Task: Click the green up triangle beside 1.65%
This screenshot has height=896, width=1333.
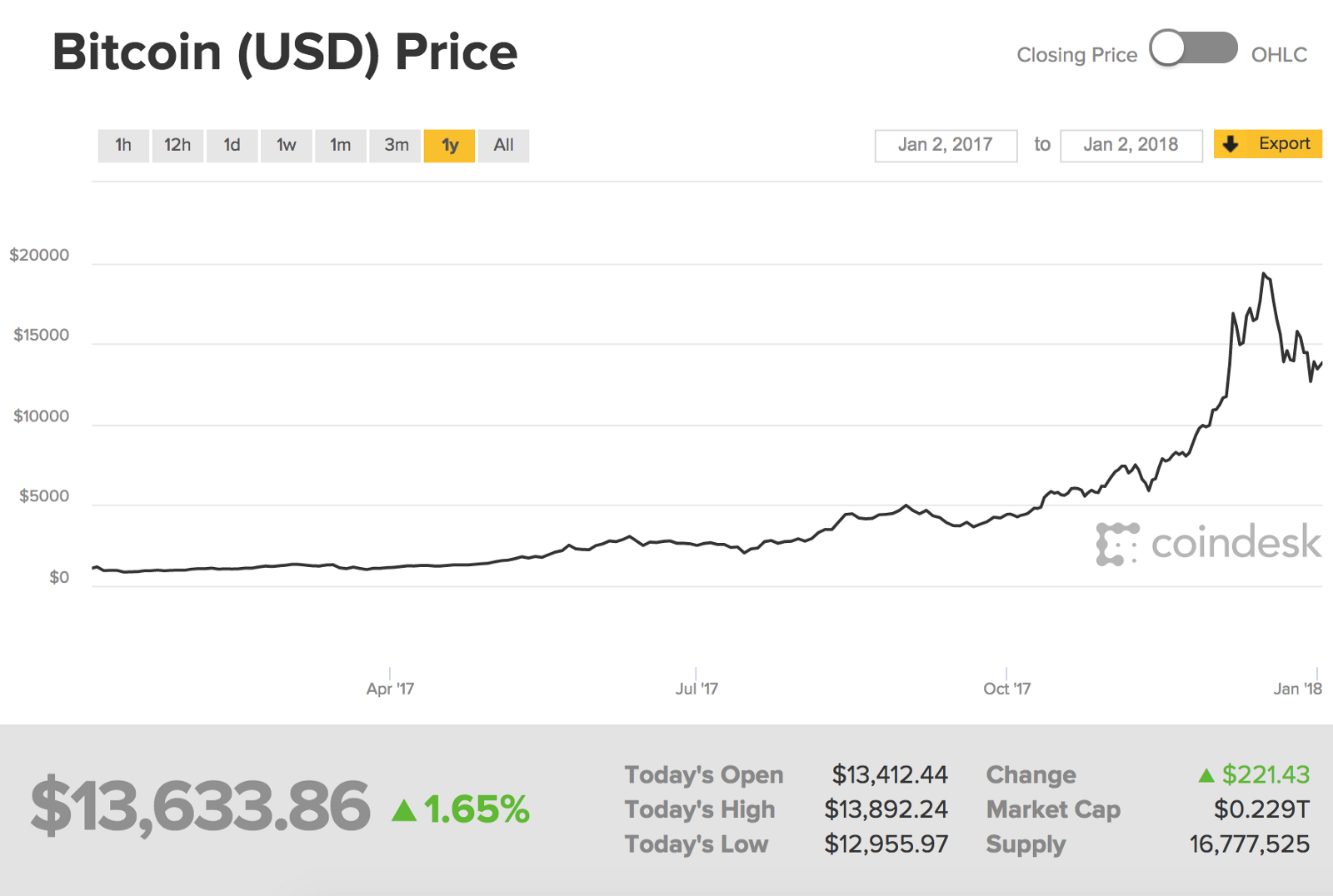Action: pos(404,809)
